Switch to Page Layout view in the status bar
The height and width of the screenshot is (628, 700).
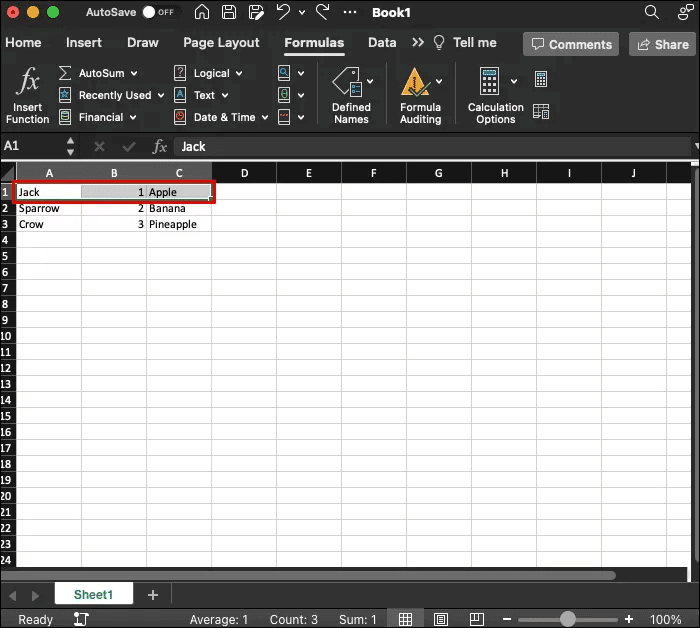441,619
